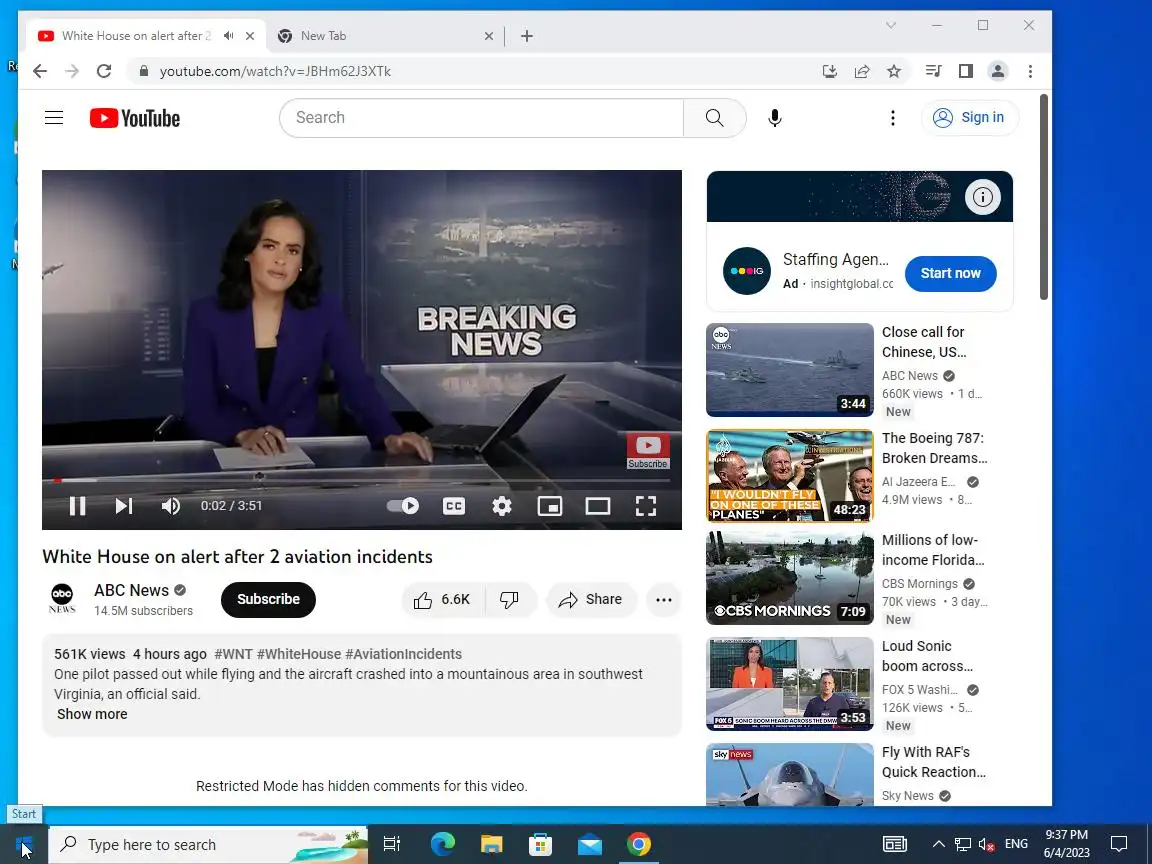Open Close call for Chinese, US video thumbnail

click(790, 370)
